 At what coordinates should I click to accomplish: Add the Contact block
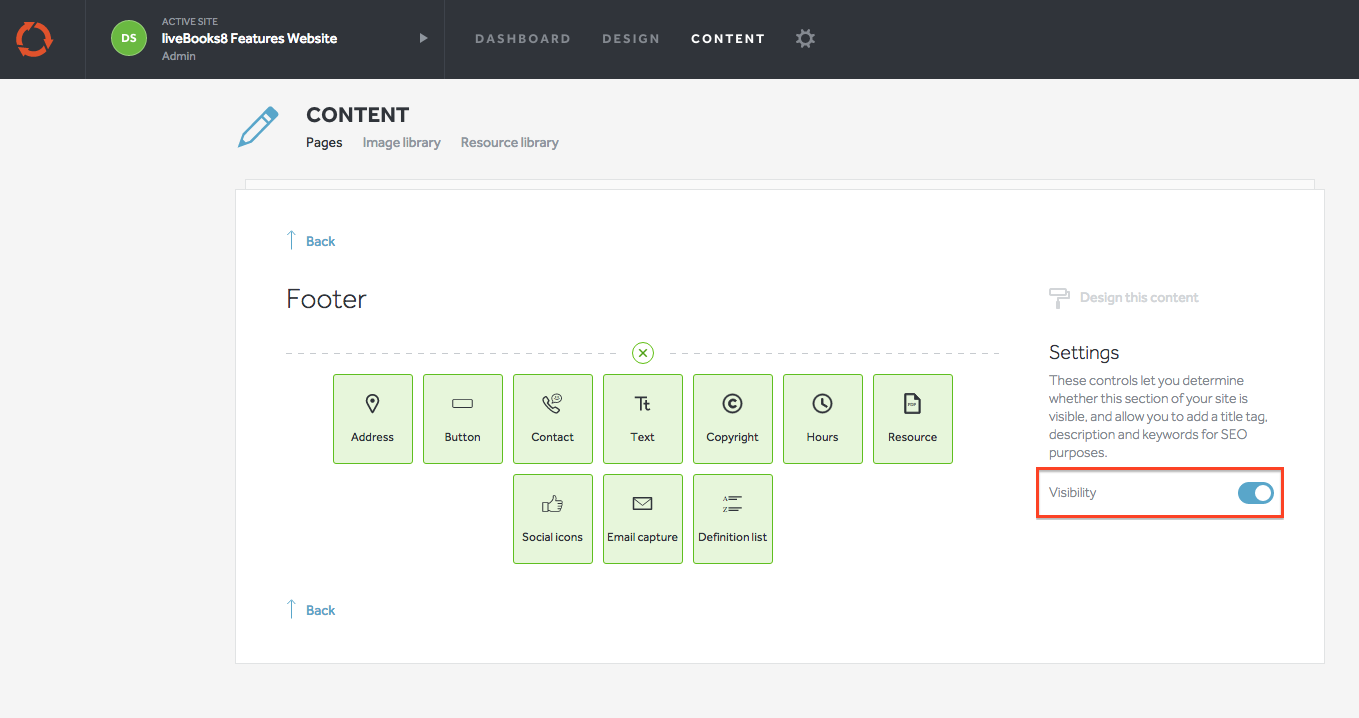[552, 419]
